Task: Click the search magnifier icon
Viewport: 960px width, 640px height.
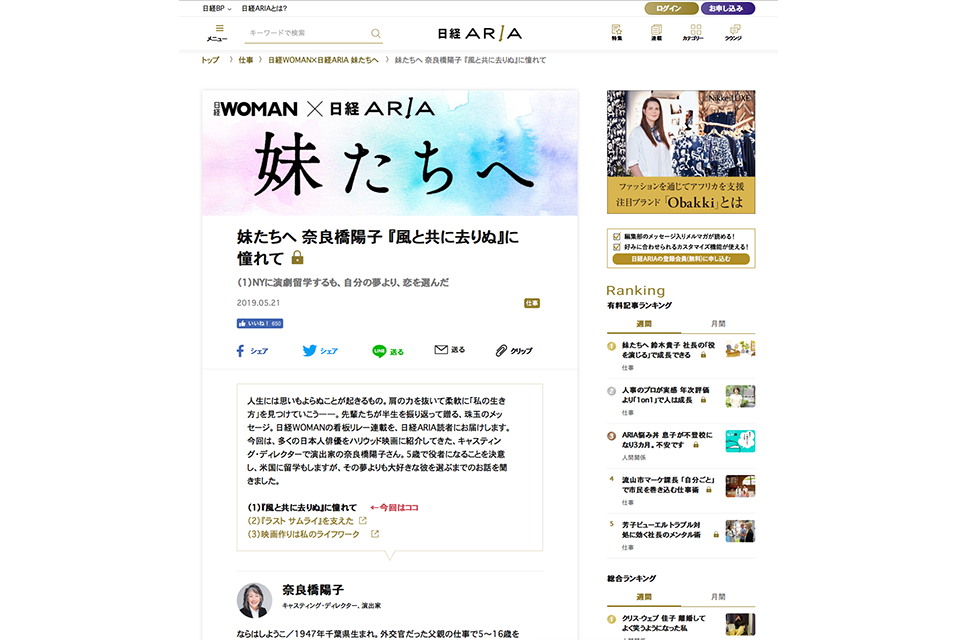Action: [x=375, y=33]
